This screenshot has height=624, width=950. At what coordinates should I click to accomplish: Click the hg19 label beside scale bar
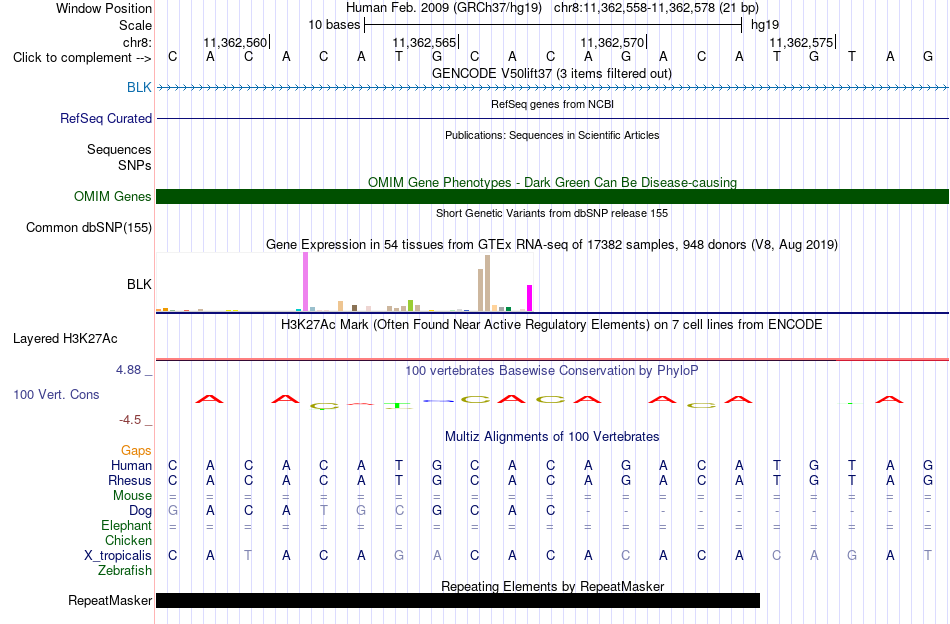(765, 25)
